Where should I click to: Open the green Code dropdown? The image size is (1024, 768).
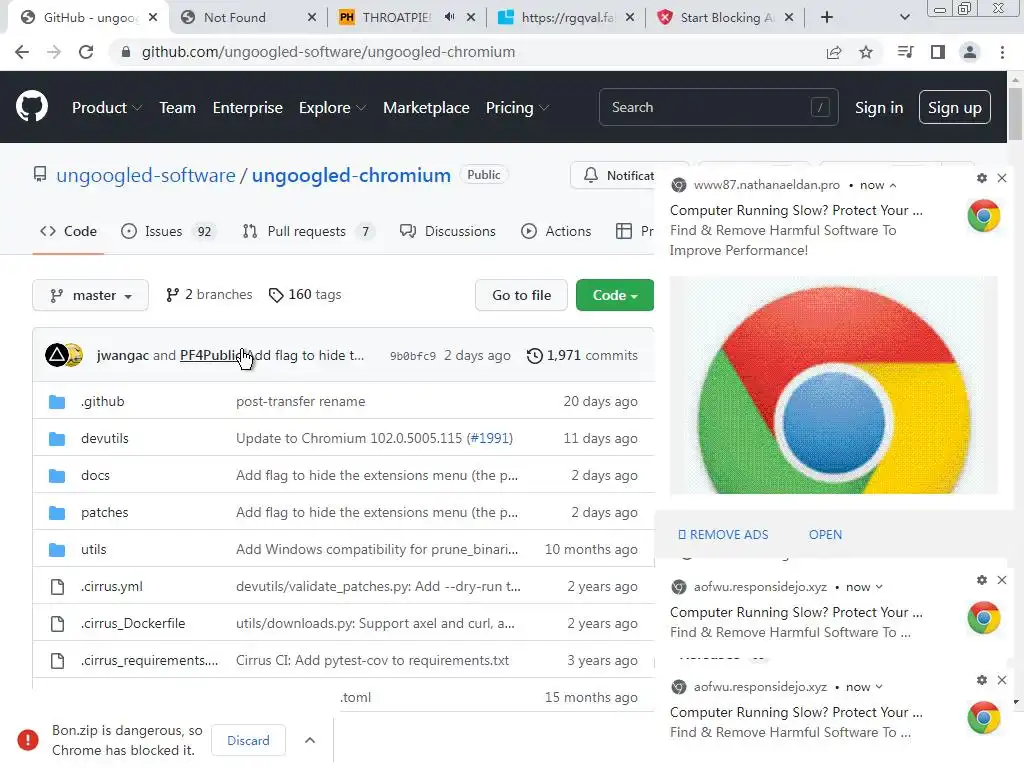(x=615, y=295)
